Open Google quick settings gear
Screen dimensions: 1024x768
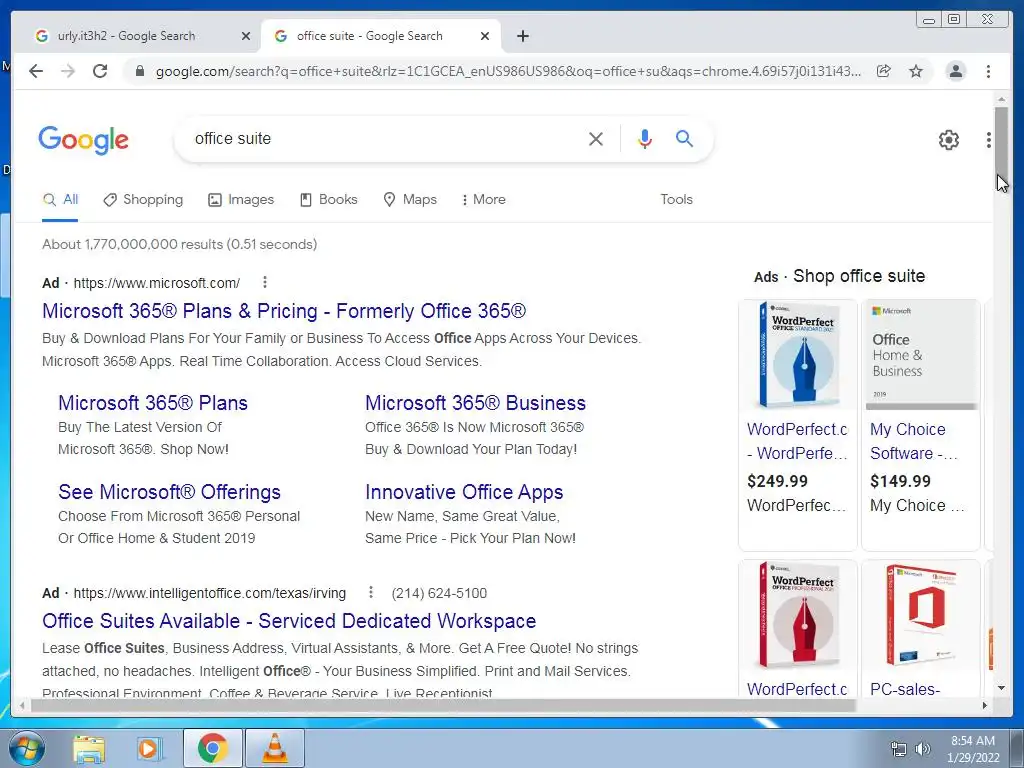949,140
